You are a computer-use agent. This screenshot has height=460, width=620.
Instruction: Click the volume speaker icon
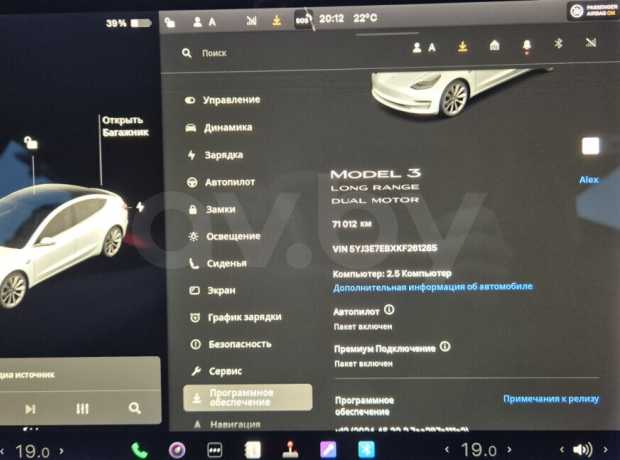coord(582,450)
